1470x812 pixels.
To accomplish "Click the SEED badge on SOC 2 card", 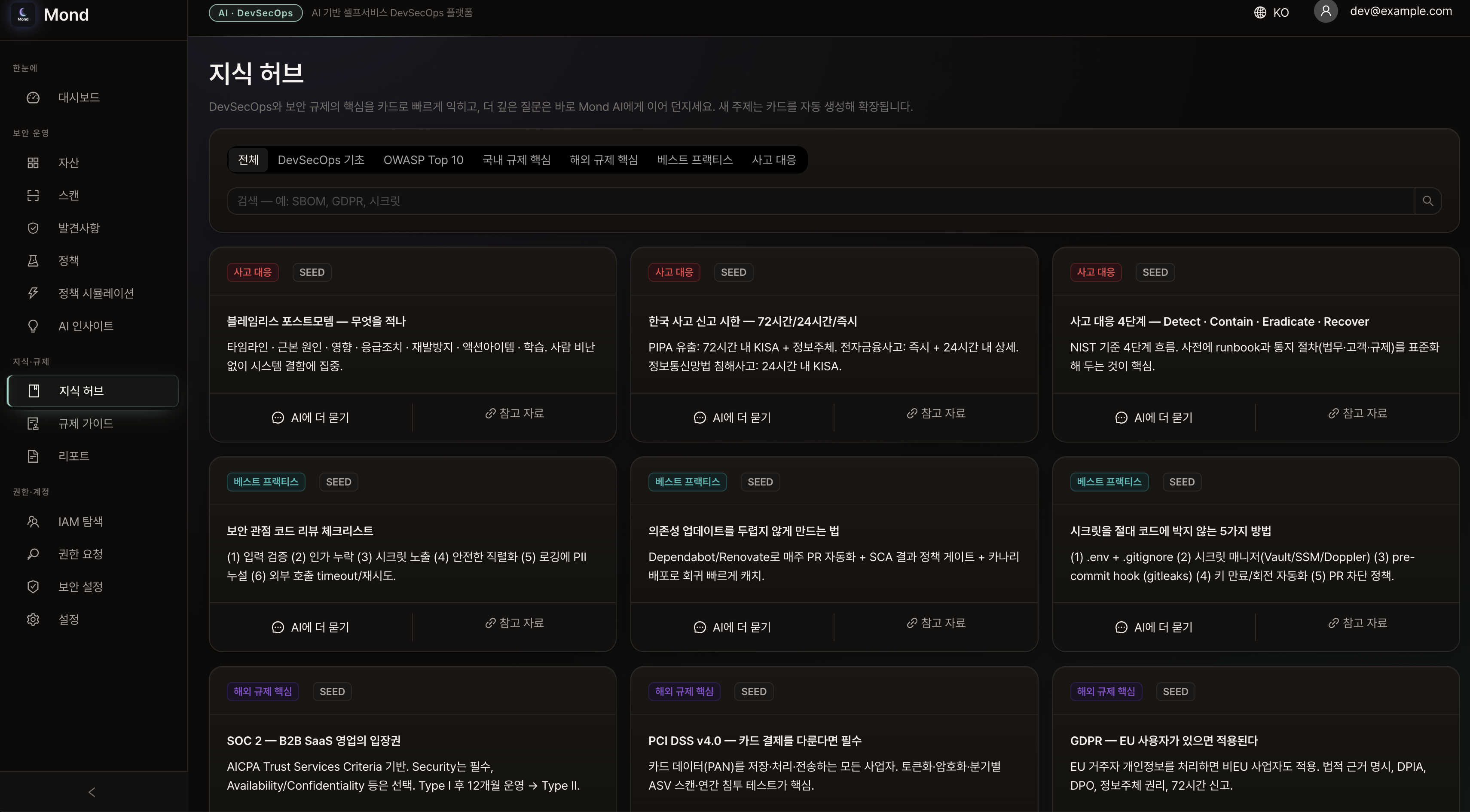I will (x=332, y=692).
